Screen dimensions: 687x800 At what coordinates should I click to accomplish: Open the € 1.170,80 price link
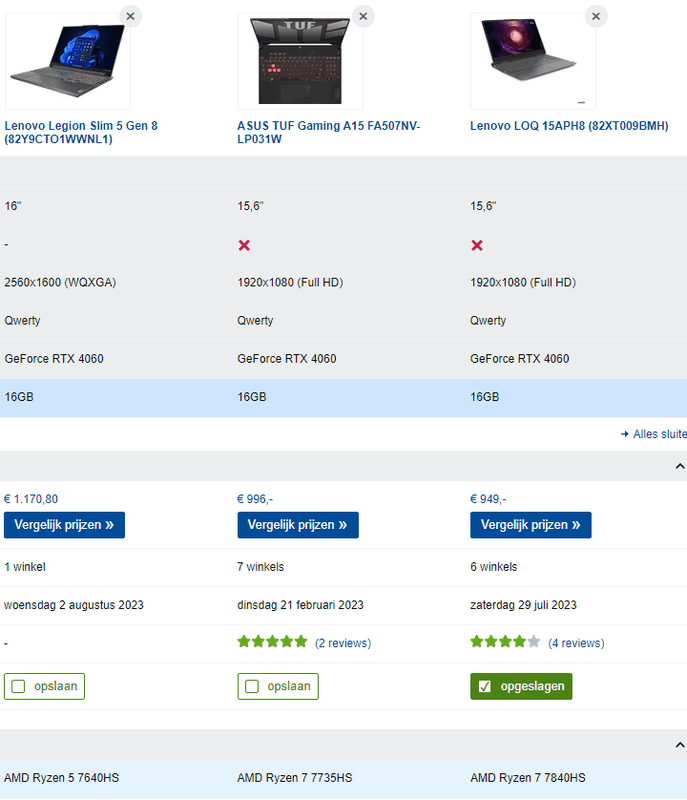coord(31,499)
